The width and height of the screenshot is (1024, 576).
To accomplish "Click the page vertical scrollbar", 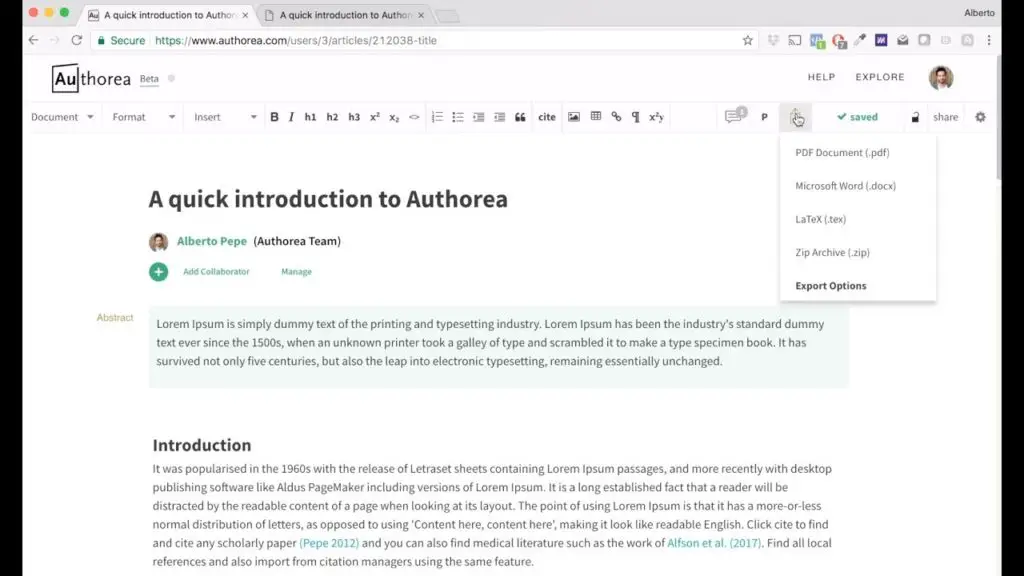I will pyautogui.click(x=998, y=118).
